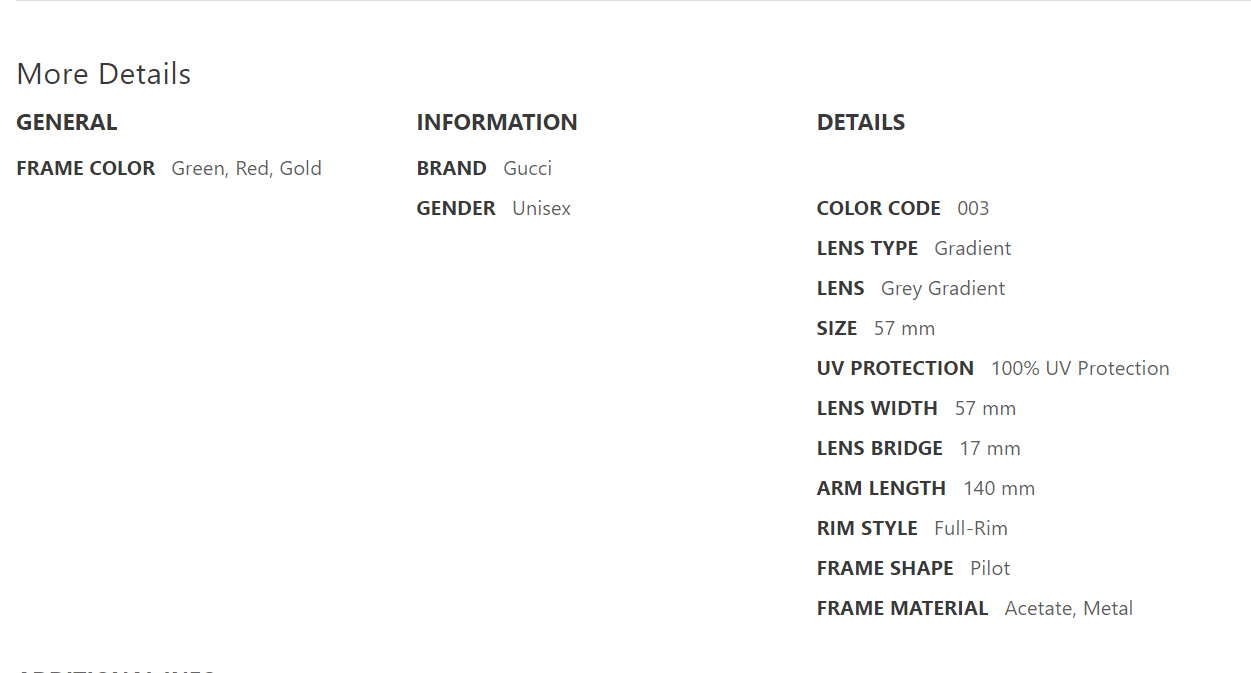The image size is (1251, 673).
Task: Click the LENS TYPE label
Action: tap(867, 248)
